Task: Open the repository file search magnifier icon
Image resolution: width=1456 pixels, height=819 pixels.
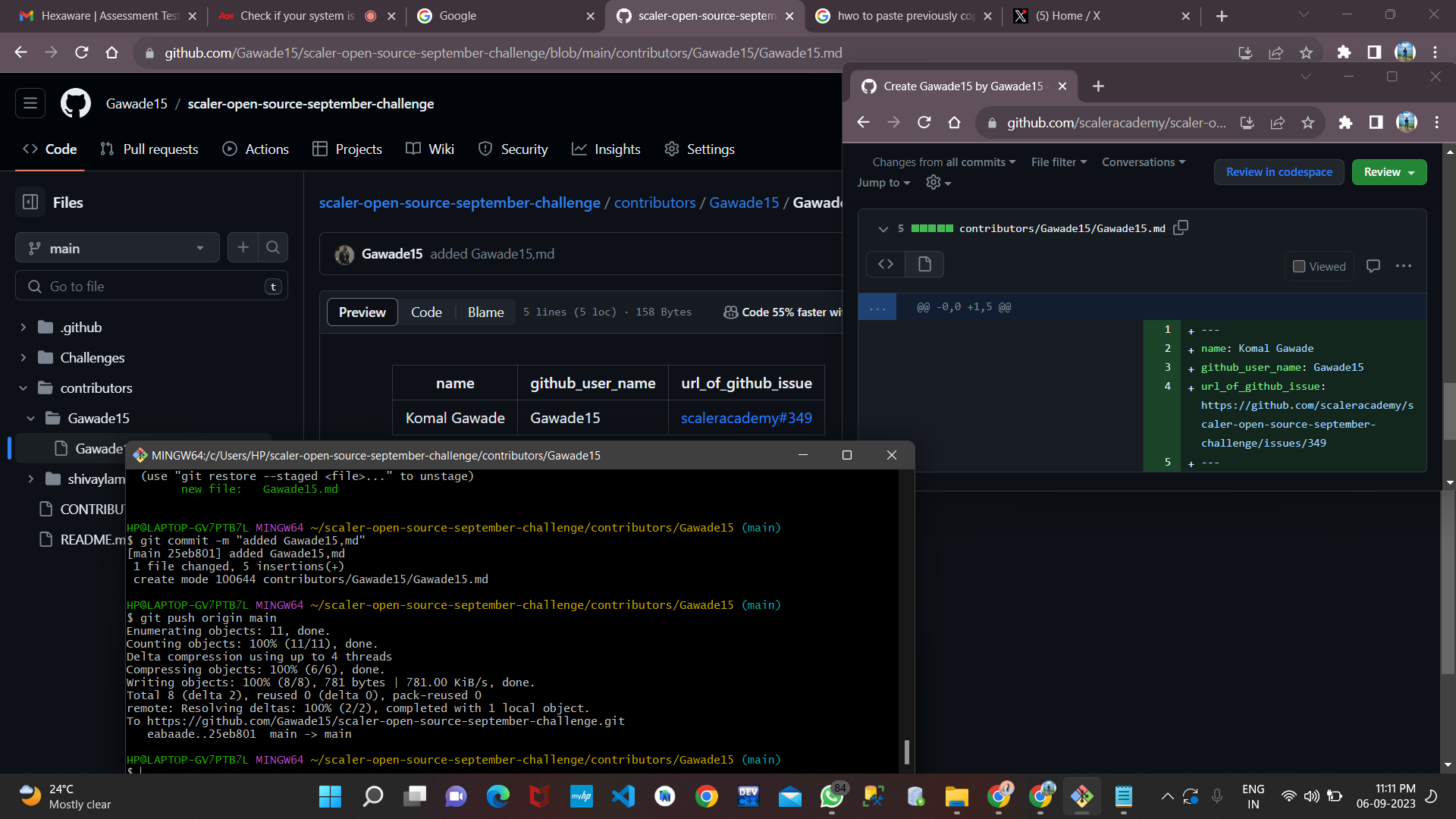Action: 273,247
